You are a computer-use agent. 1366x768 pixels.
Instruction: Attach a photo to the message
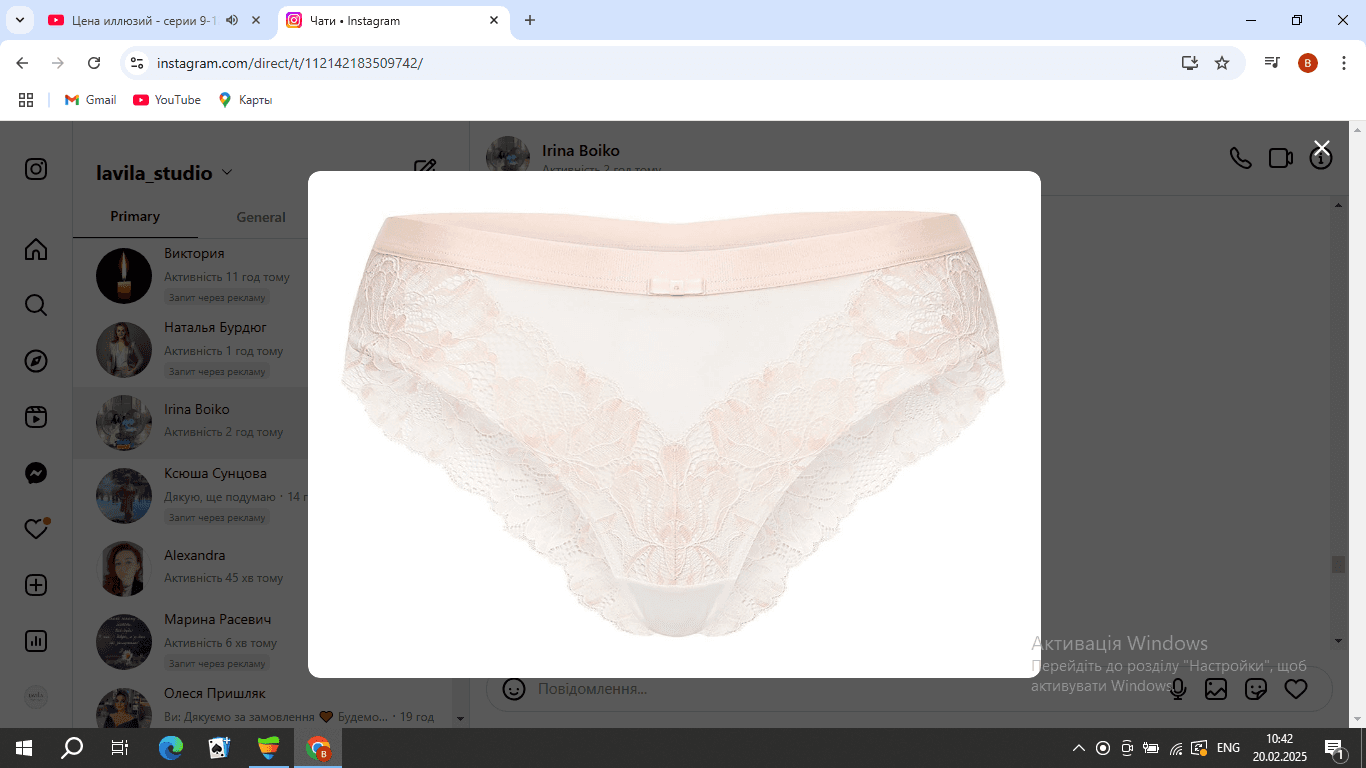point(1216,689)
